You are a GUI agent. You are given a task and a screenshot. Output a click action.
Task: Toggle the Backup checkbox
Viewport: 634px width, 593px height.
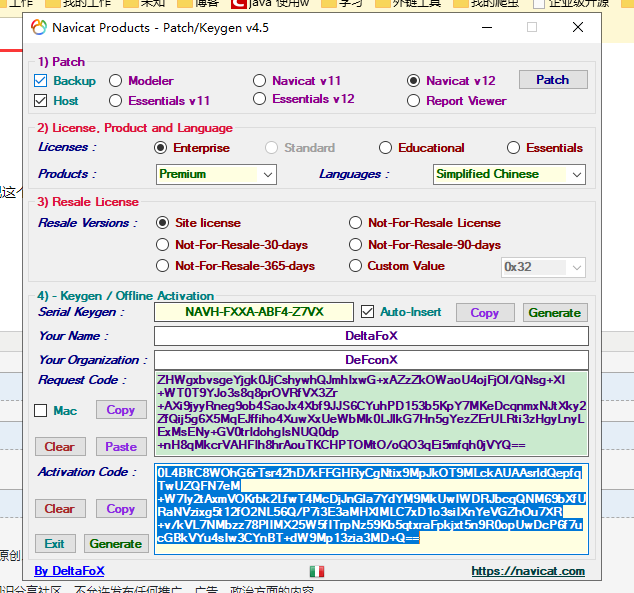point(40,80)
